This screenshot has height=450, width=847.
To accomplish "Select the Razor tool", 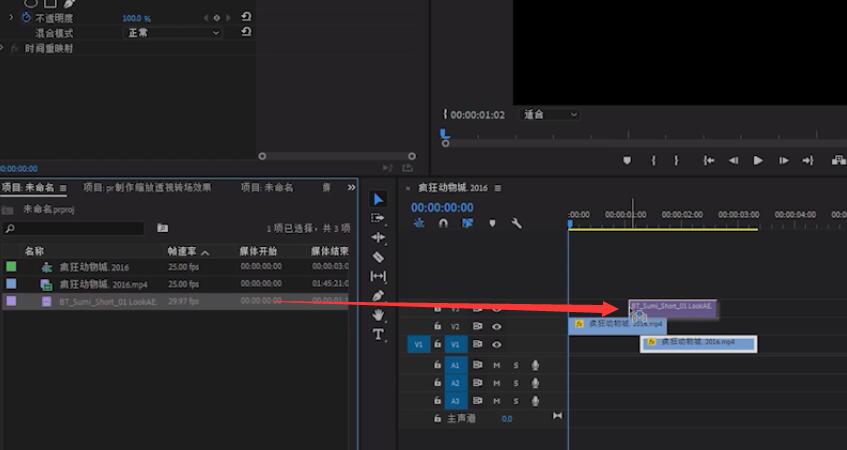I will tap(378, 257).
